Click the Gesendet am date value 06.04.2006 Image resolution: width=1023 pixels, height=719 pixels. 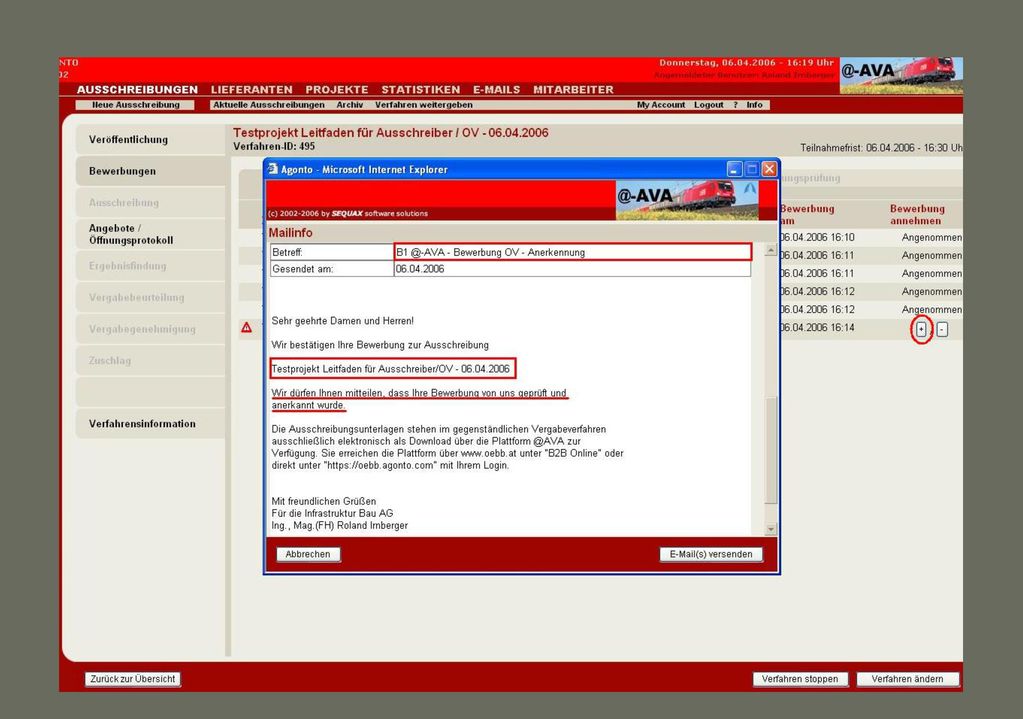(x=420, y=269)
